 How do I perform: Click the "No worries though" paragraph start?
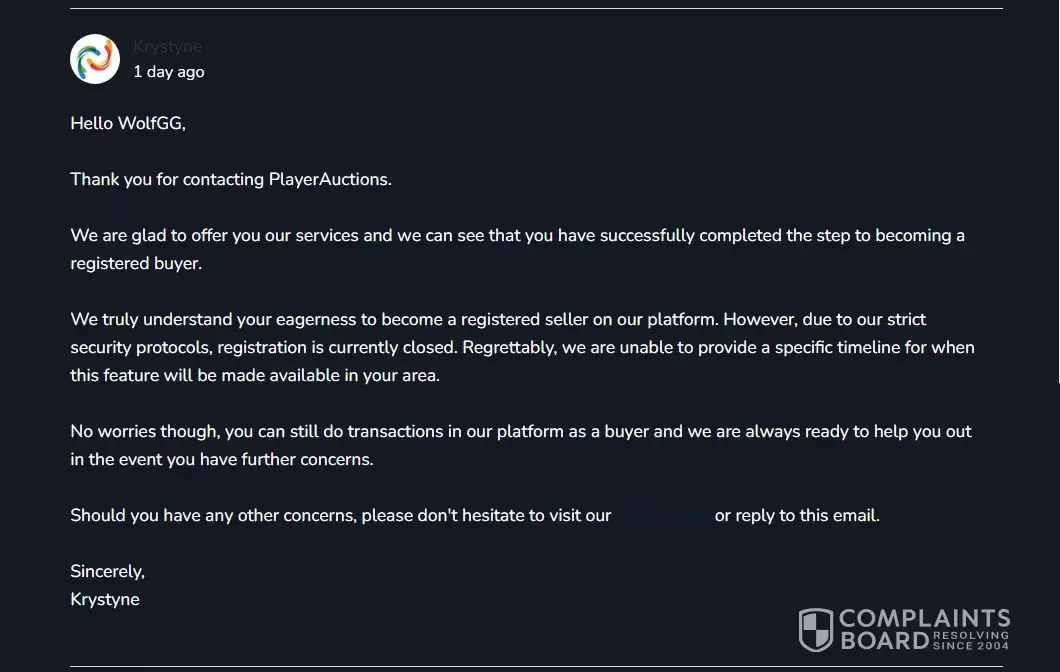(144, 432)
